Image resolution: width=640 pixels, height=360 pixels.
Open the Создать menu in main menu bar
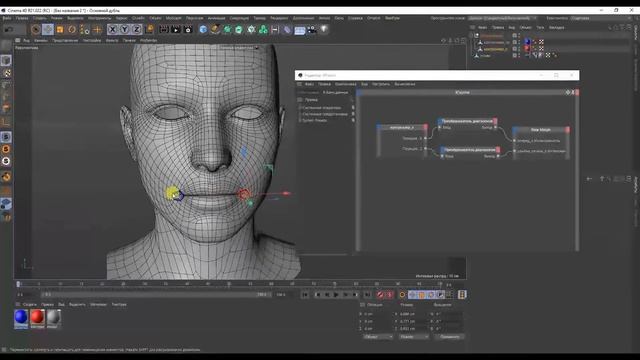point(40,18)
